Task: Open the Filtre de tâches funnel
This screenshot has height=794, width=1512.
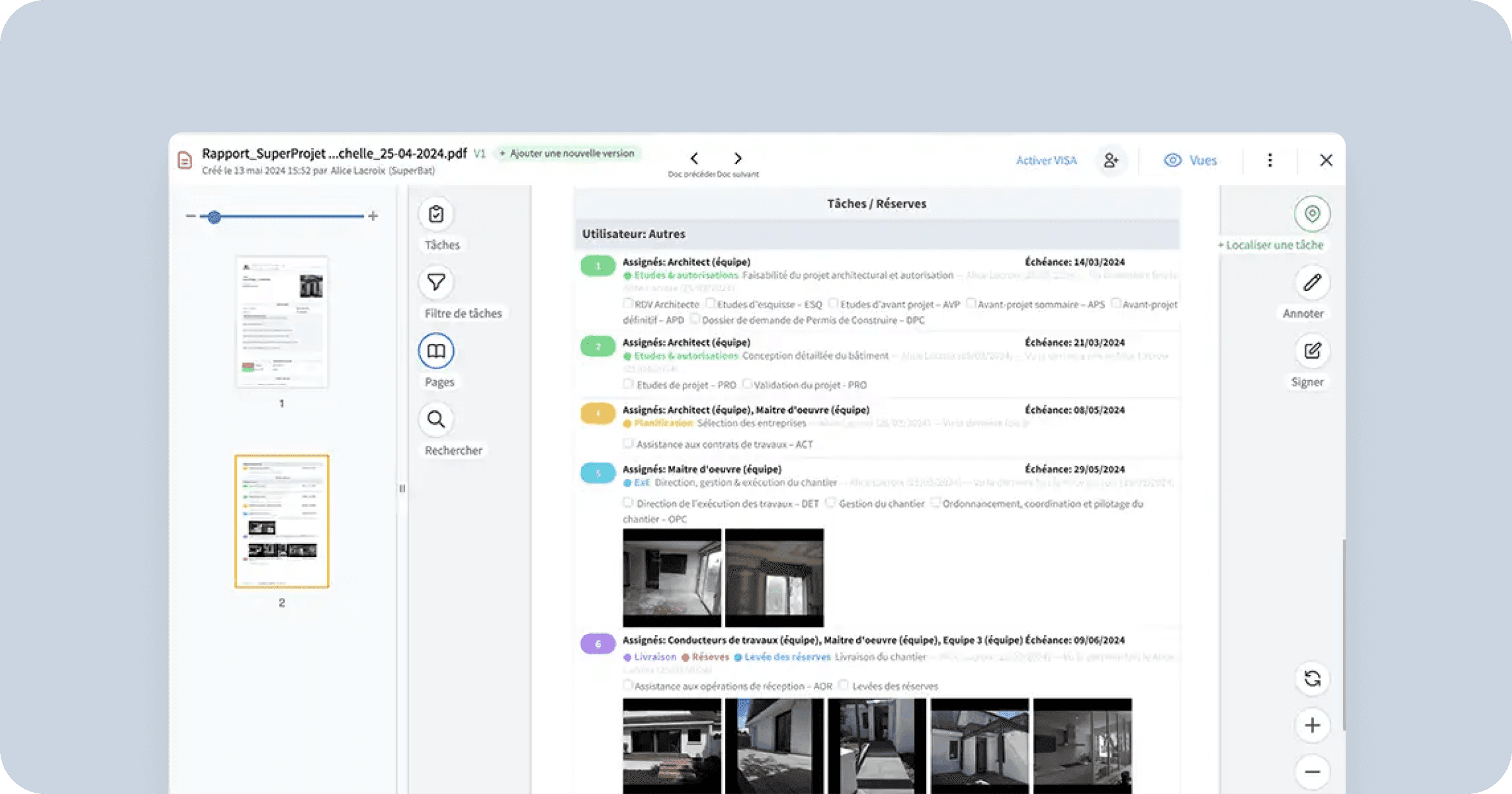Action: (x=436, y=282)
